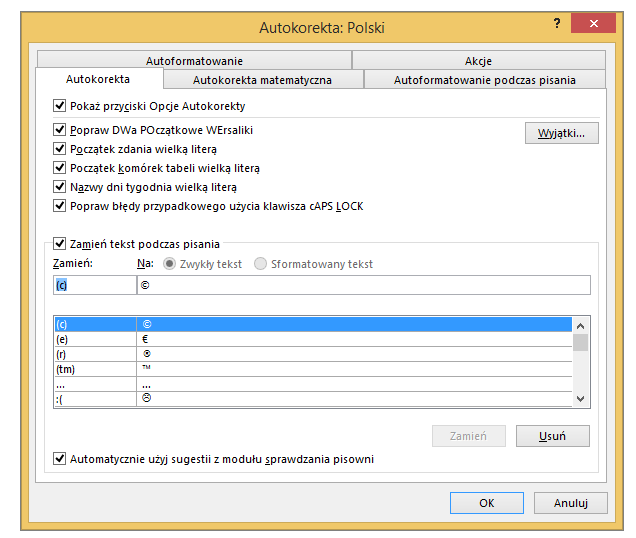
Task: Click in the Zamień input field
Action: 93,286
